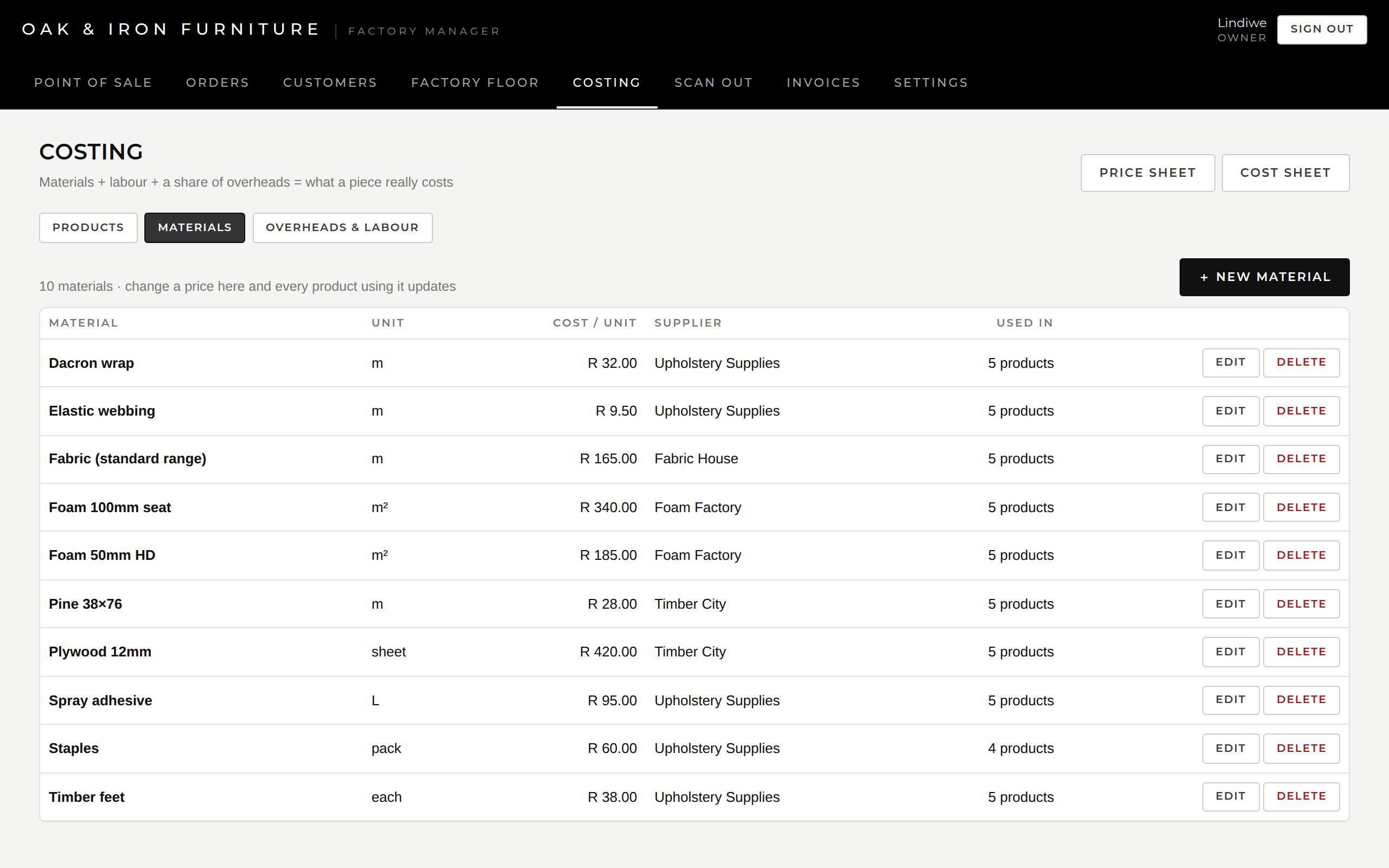Go to the Orders tab
This screenshot has width=1389, height=868.
point(218,82)
